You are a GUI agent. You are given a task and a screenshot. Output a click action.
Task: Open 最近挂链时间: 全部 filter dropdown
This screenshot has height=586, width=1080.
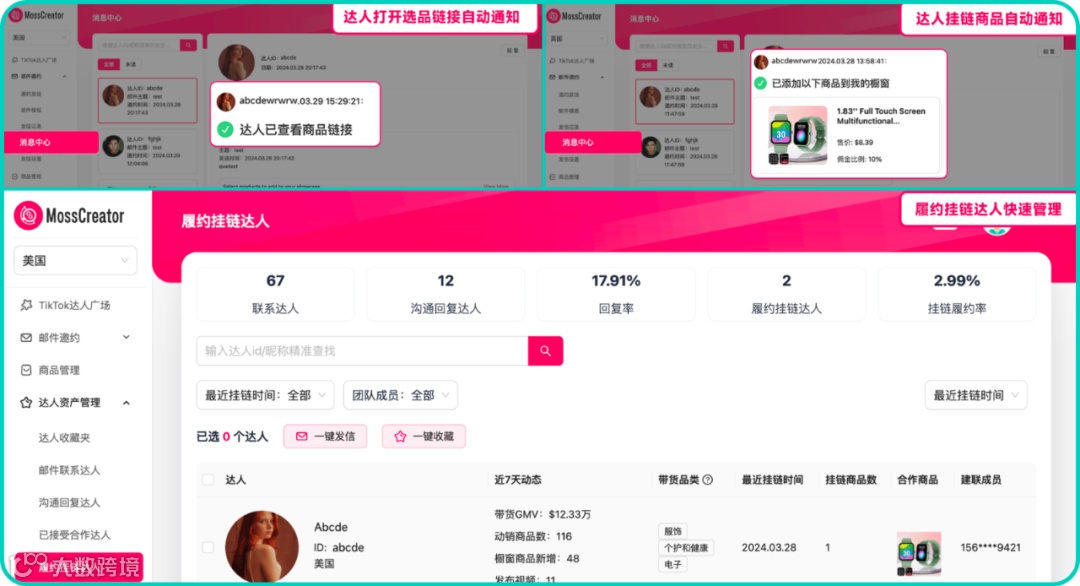pos(265,395)
